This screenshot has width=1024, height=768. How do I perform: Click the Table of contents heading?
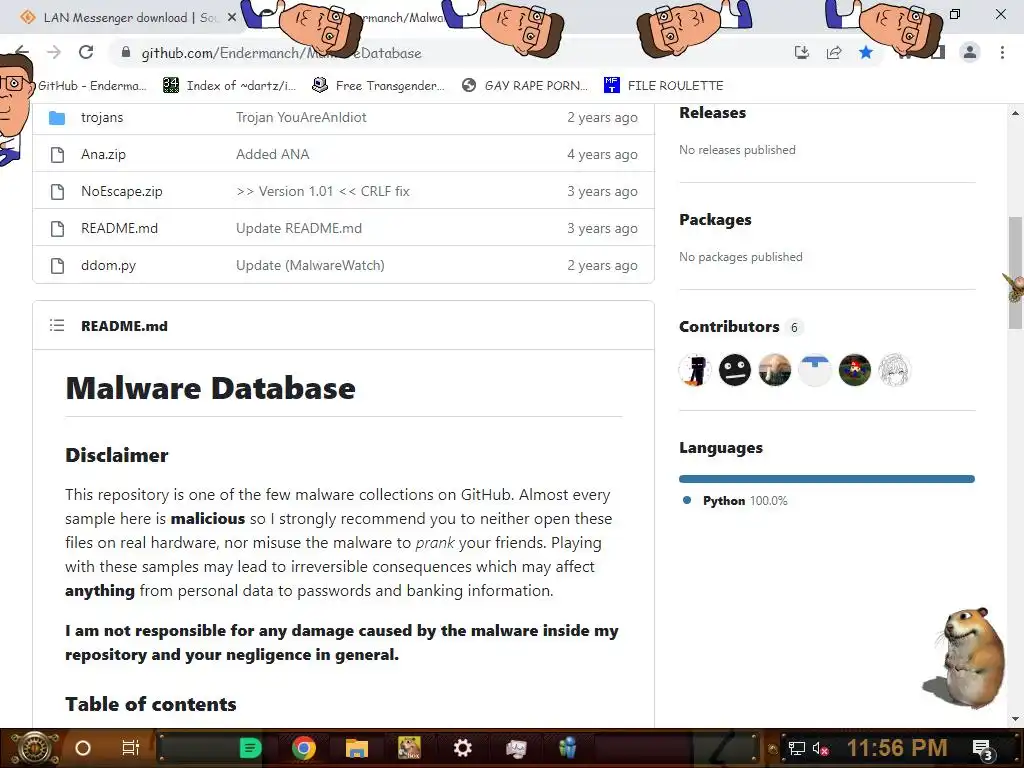tap(151, 704)
